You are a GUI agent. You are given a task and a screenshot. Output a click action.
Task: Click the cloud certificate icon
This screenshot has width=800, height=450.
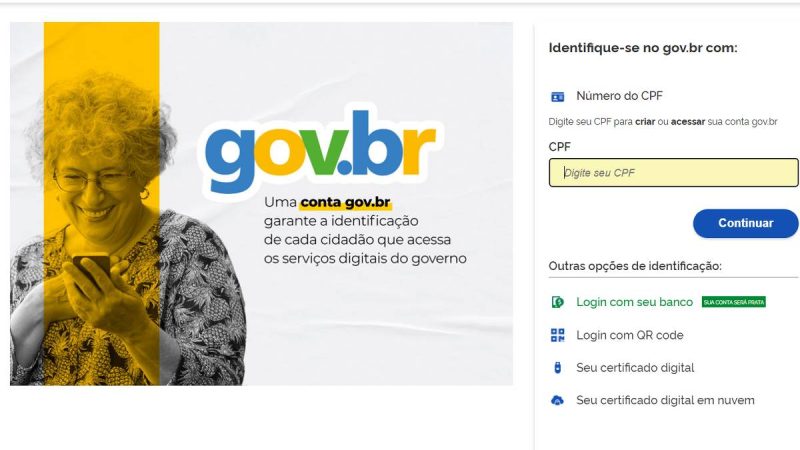tap(558, 401)
